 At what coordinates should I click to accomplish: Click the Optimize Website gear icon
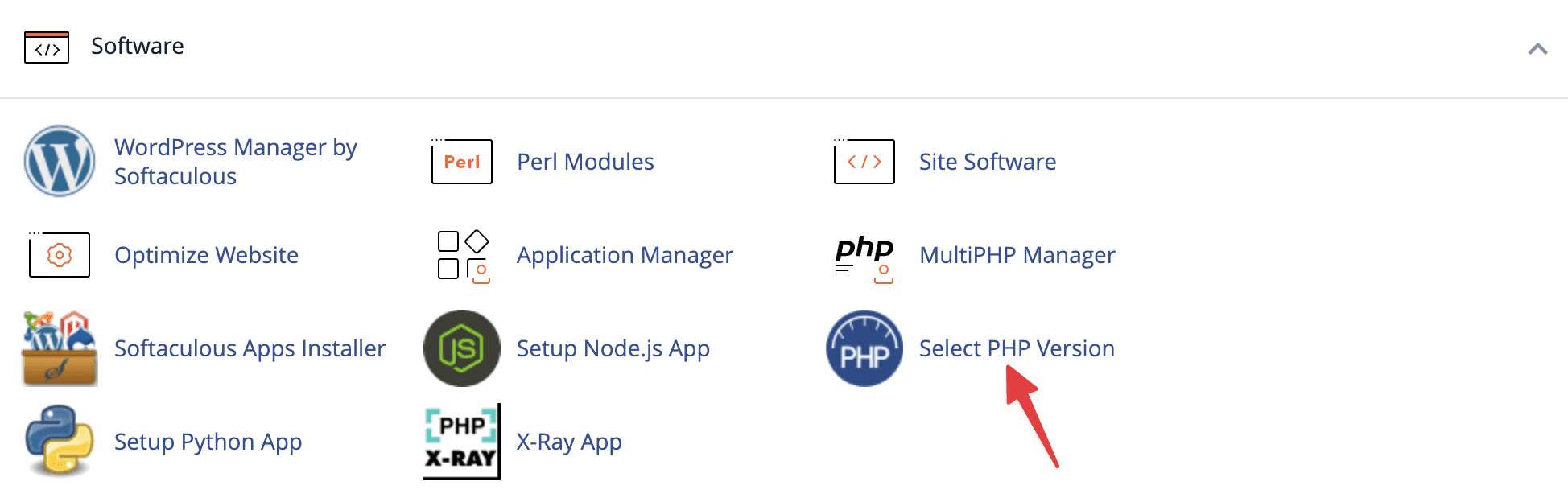click(60, 255)
